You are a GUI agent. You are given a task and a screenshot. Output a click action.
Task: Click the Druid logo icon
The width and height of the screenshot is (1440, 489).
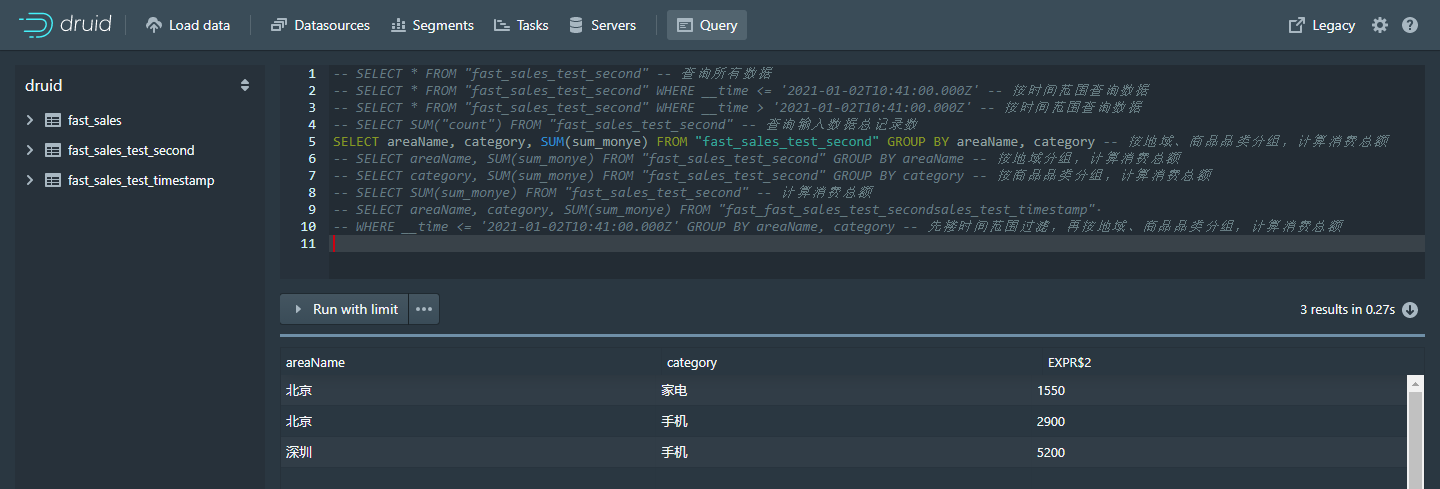36,25
